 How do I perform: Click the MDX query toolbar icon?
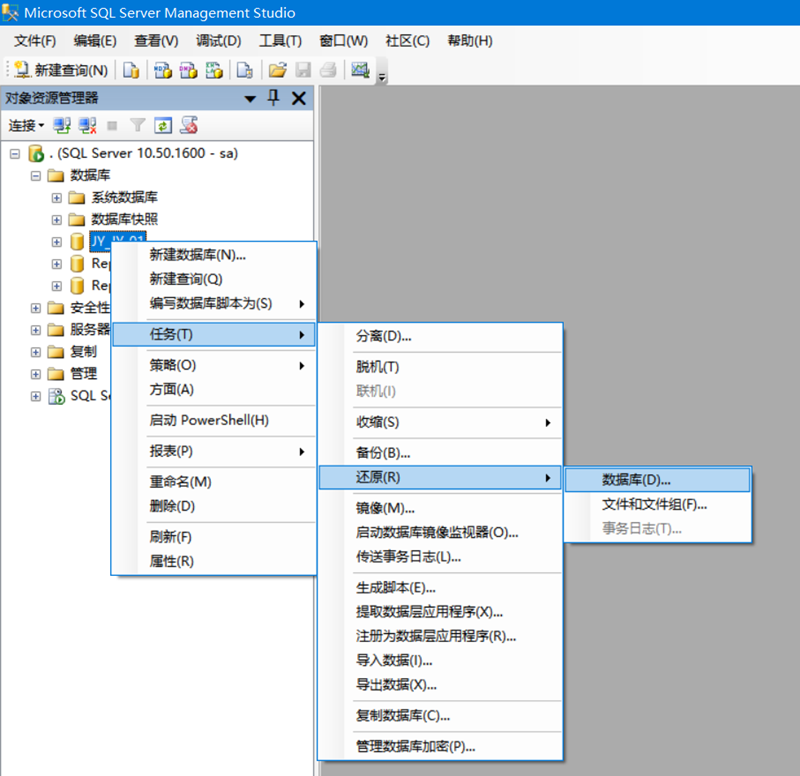[162, 70]
